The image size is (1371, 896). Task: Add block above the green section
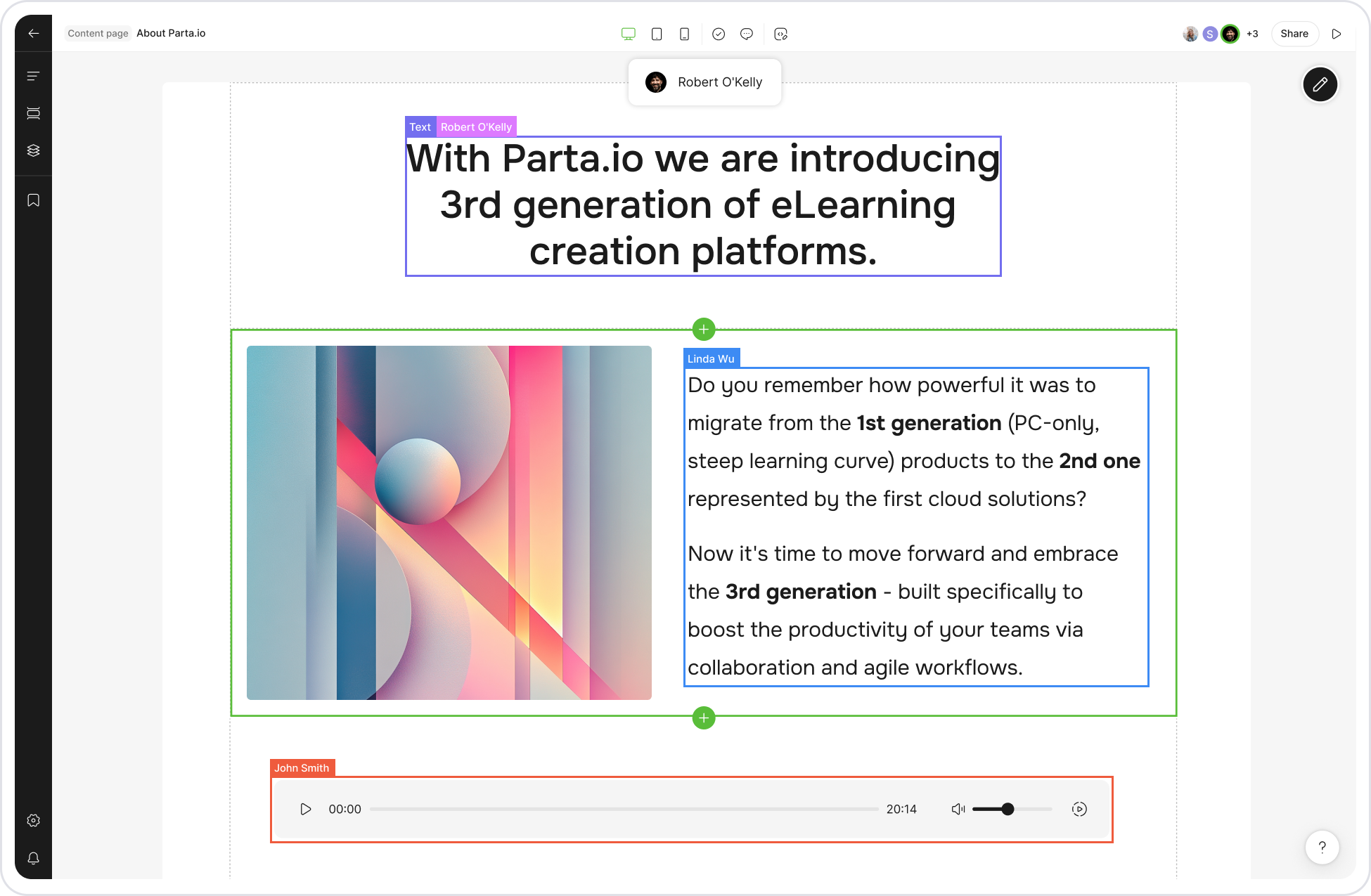[x=704, y=329]
